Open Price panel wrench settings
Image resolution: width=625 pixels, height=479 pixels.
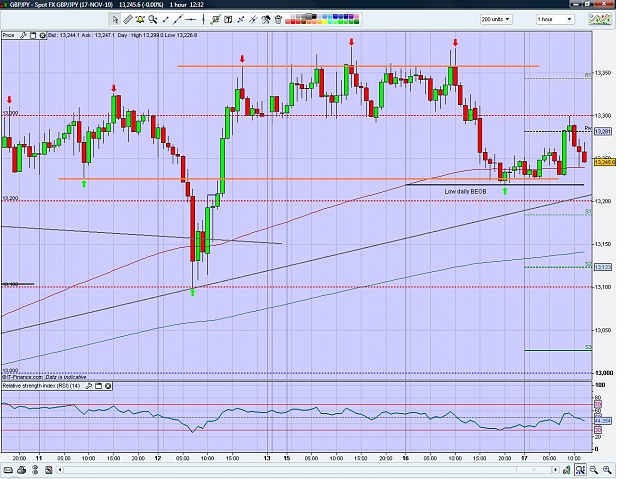[24, 35]
